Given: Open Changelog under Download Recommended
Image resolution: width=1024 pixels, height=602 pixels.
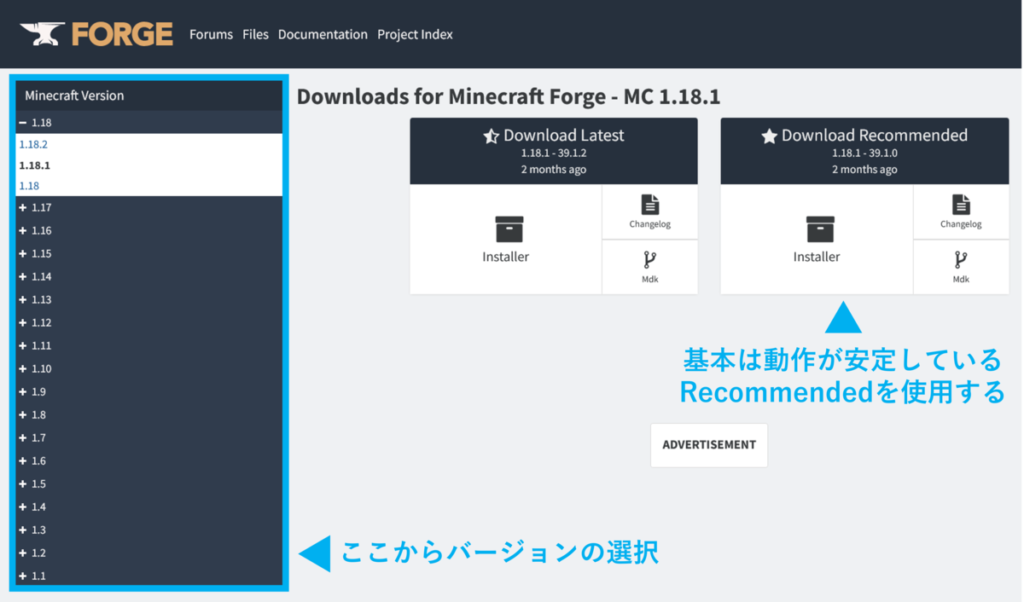Looking at the screenshot, I should [961, 212].
